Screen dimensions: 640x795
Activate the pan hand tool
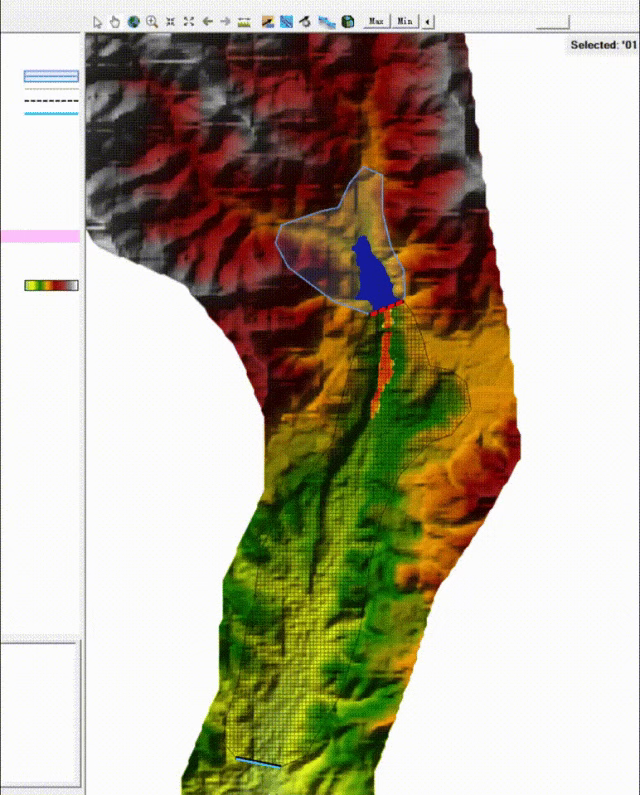point(115,21)
